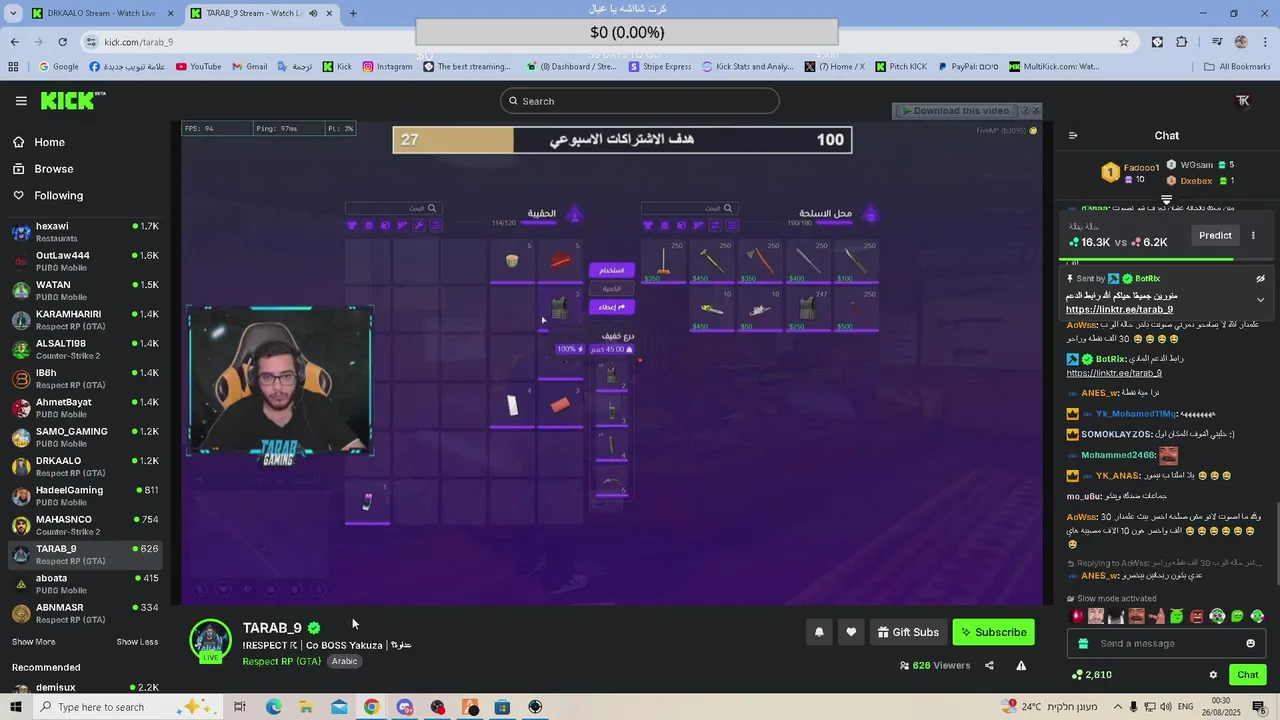Open the Kick hamburger sidebar menu
This screenshot has width=1280, height=720.
click(21, 101)
